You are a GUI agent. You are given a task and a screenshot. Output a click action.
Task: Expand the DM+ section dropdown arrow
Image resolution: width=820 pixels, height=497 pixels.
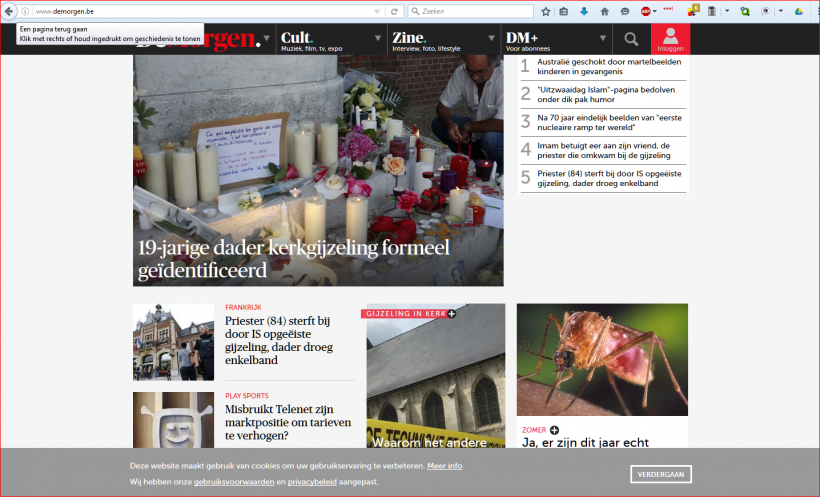tap(603, 38)
